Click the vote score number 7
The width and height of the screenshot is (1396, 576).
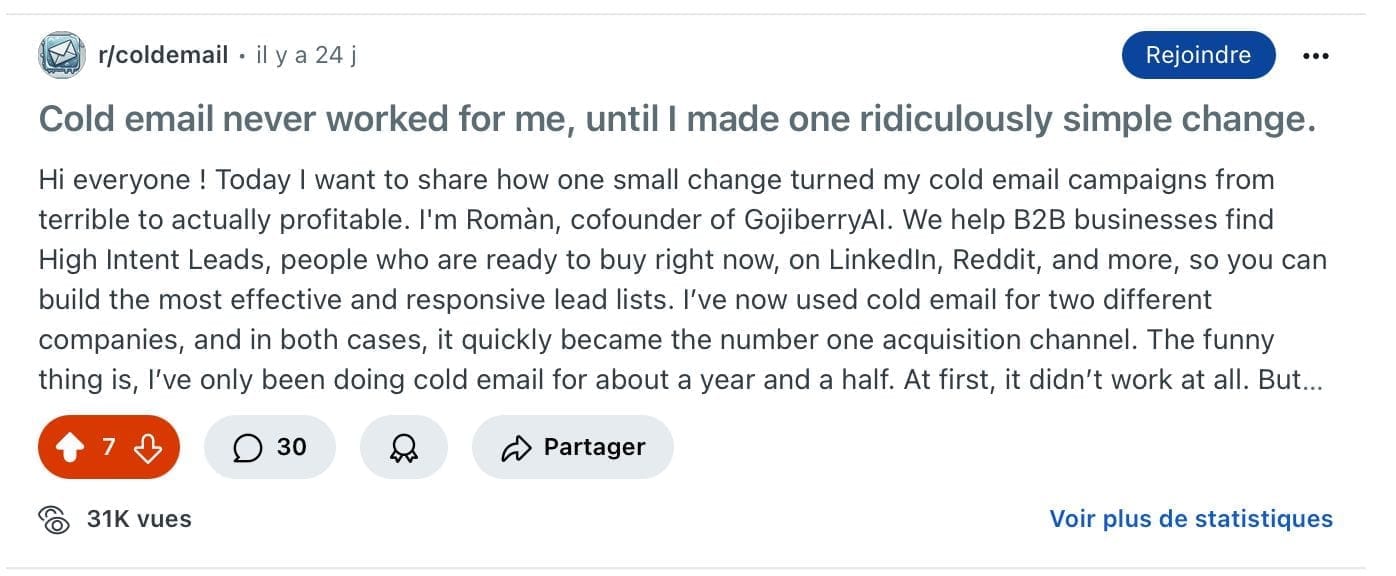pos(109,448)
